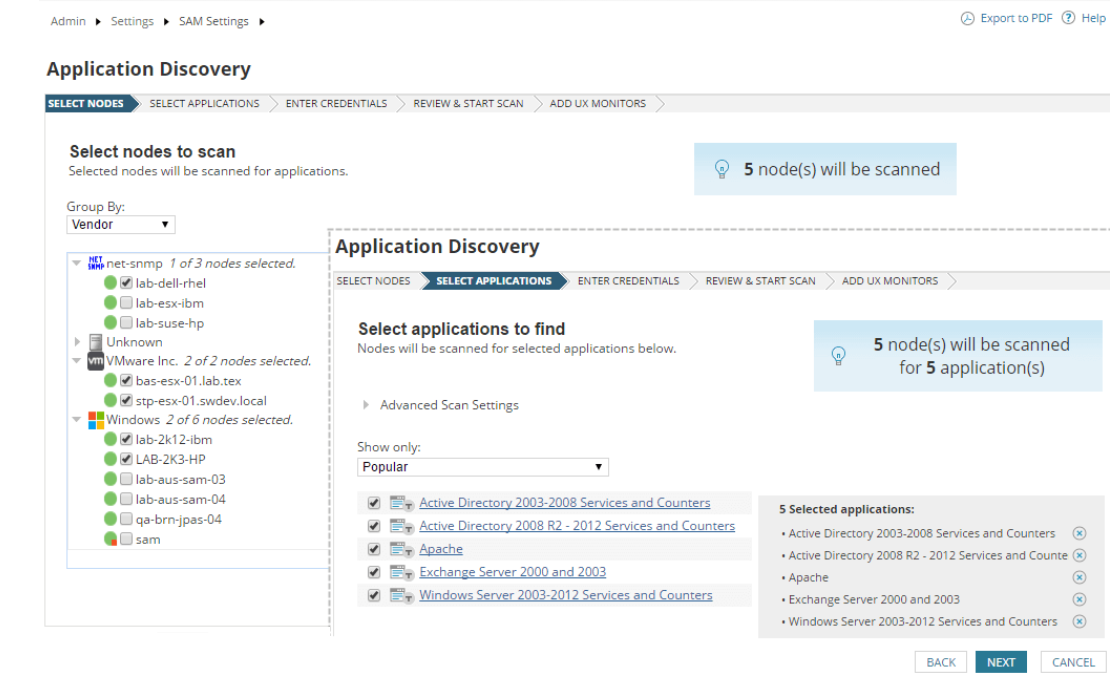The height and width of the screenshot is (683, 1110).
Task: Uncheck Exchange Server 2000 and 2003 checkbox
Action: point(374,572)
